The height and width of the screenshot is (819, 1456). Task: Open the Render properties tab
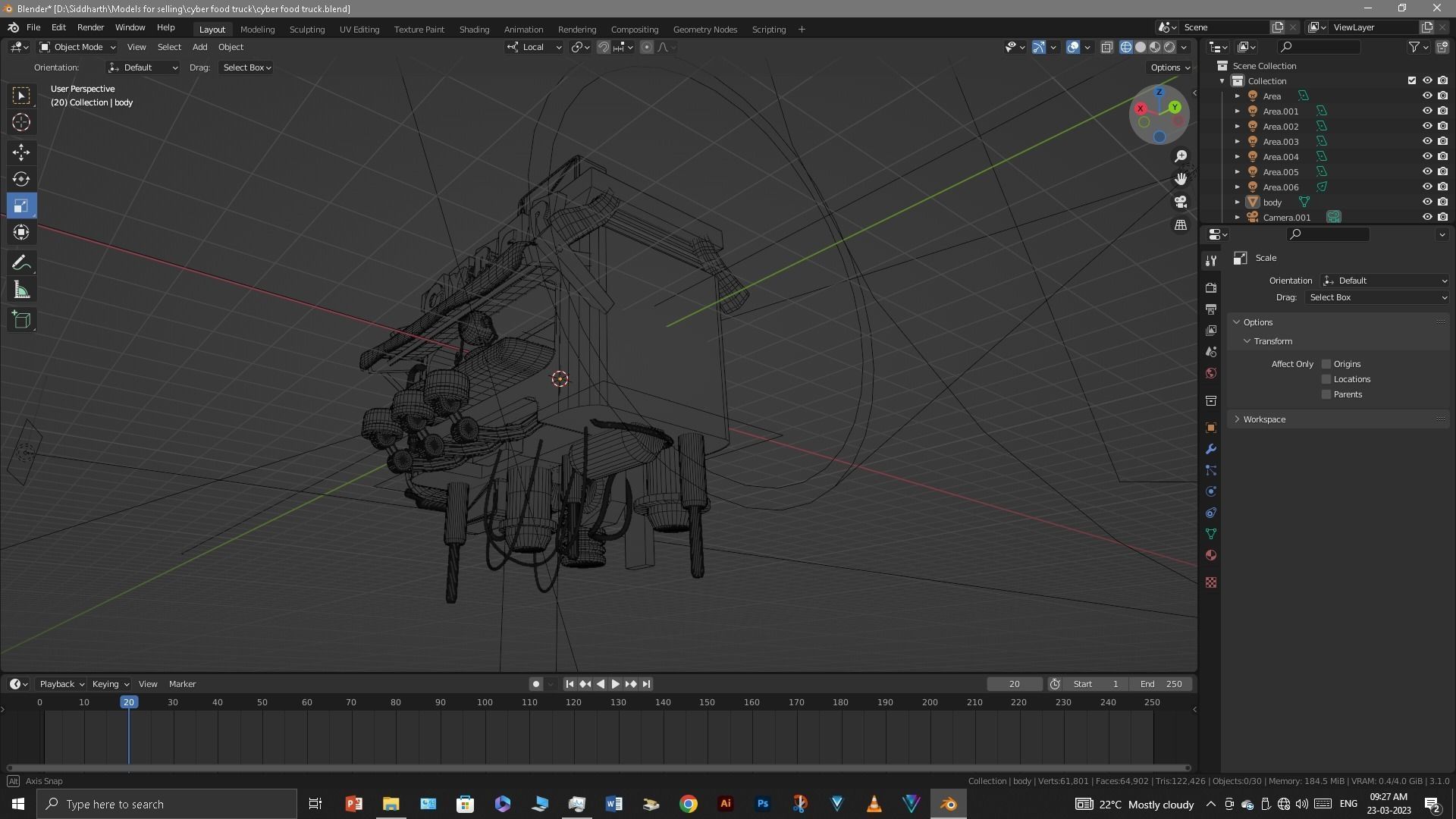click(1211, 287)
